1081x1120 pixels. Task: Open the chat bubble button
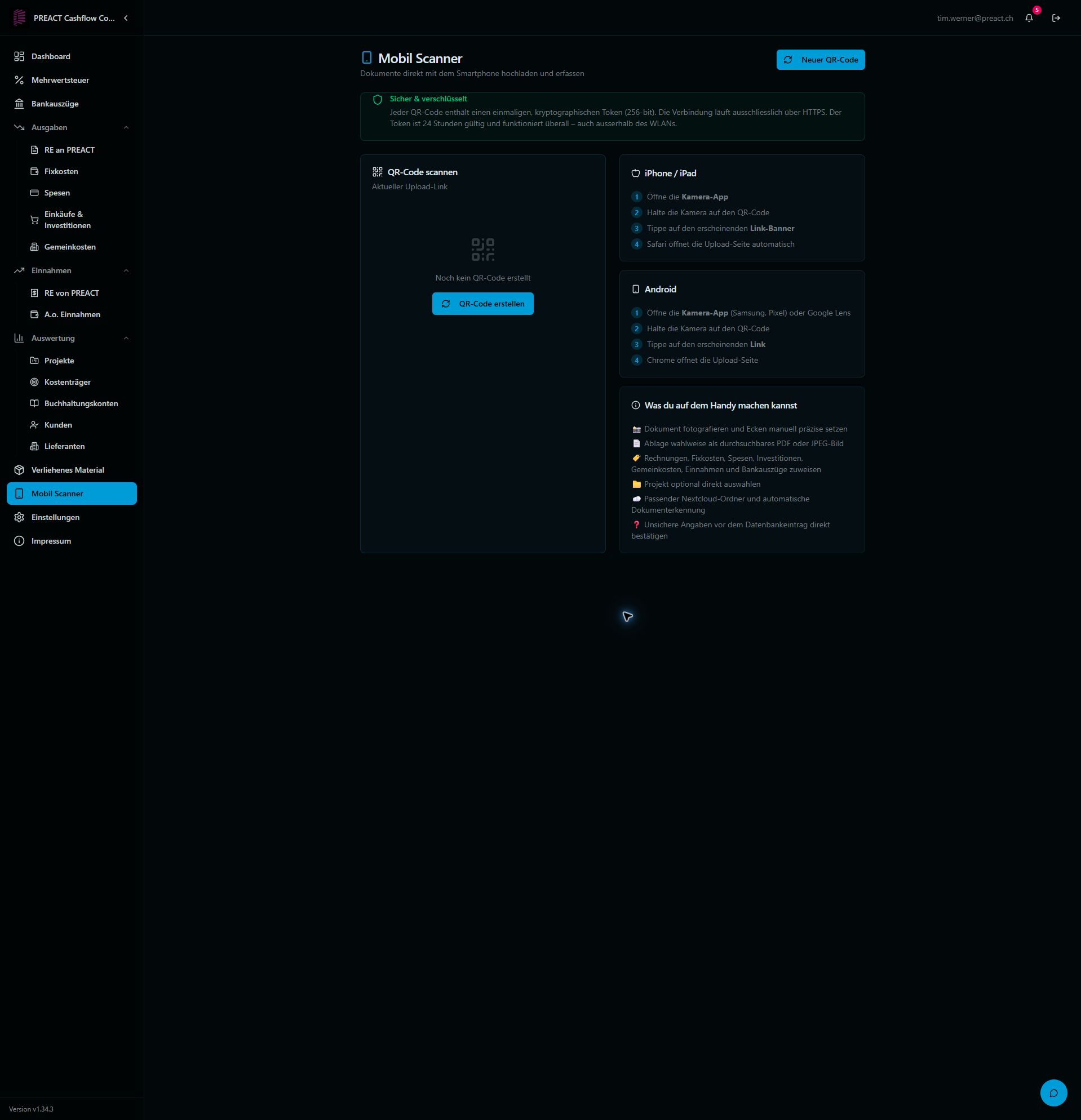[1053, 1092]
